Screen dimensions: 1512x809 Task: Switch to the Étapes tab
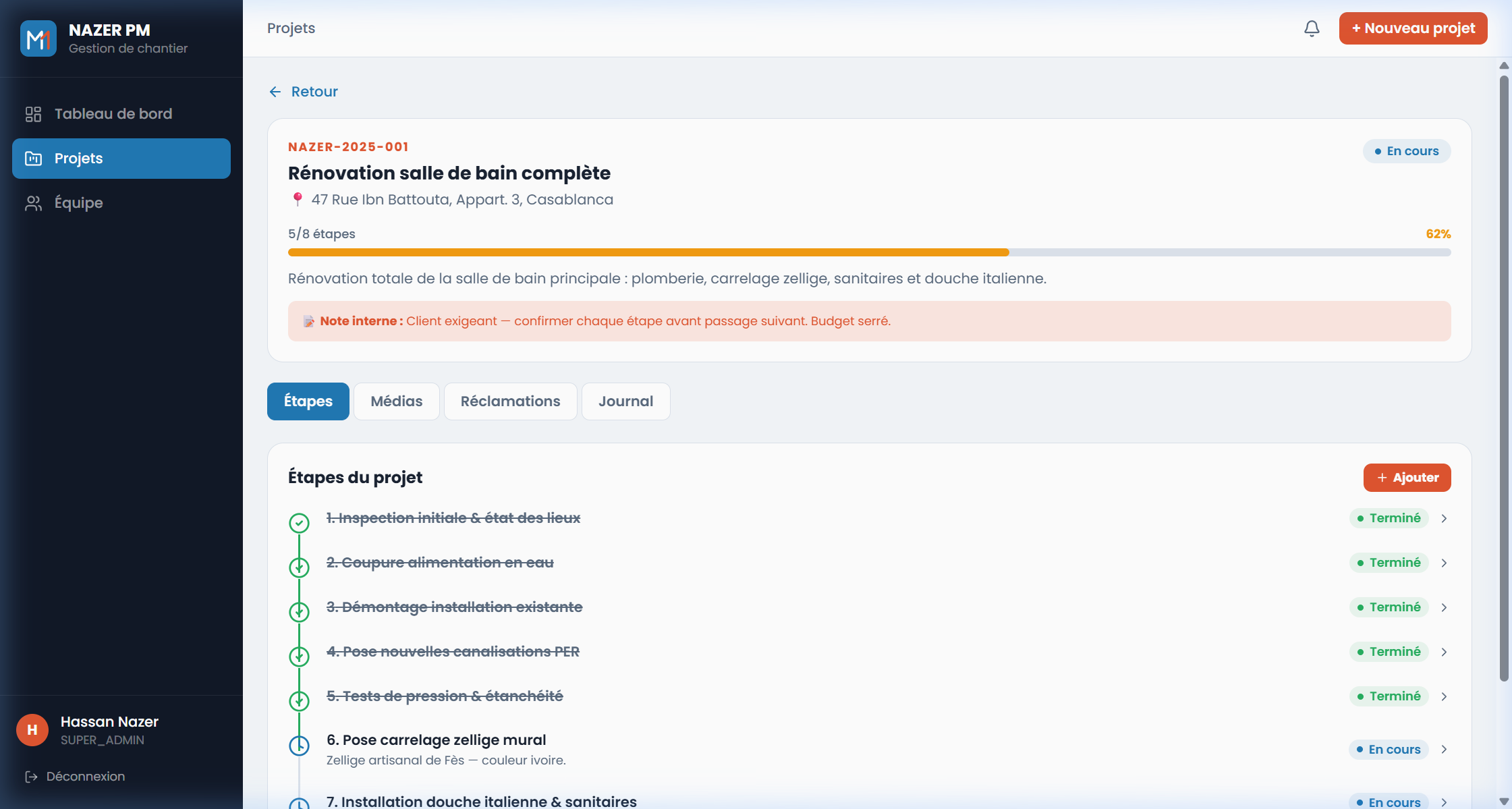pos(308,401)
